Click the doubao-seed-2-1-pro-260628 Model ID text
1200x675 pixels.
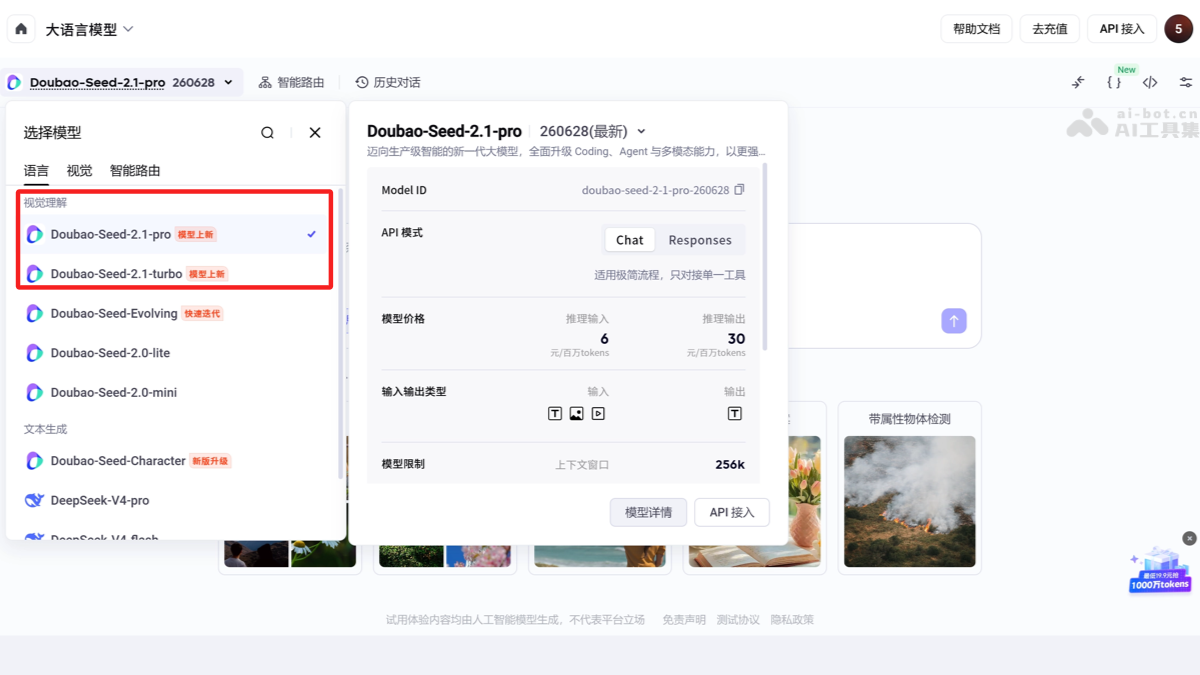(655, 190)
